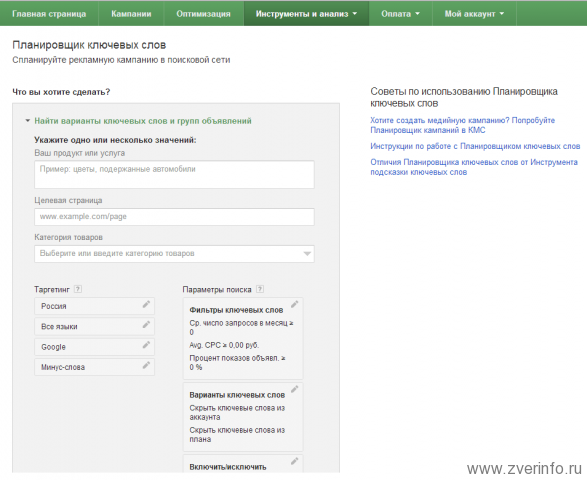Screen dimensions: 587x480
Task: Go to Главная страница tab
Action: [x=49, y=14]
